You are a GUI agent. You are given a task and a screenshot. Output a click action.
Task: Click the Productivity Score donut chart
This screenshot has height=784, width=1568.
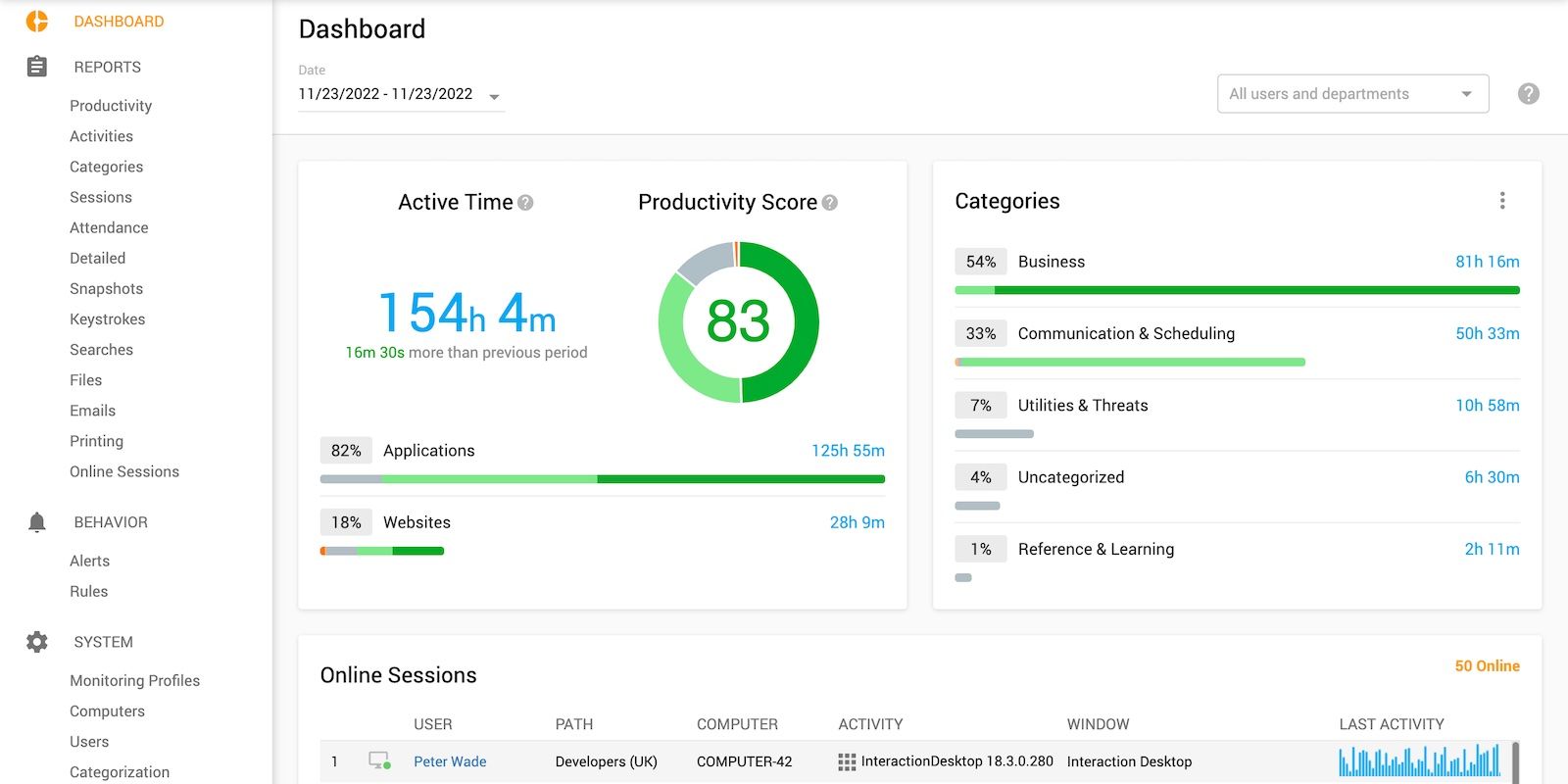[738, 322]
